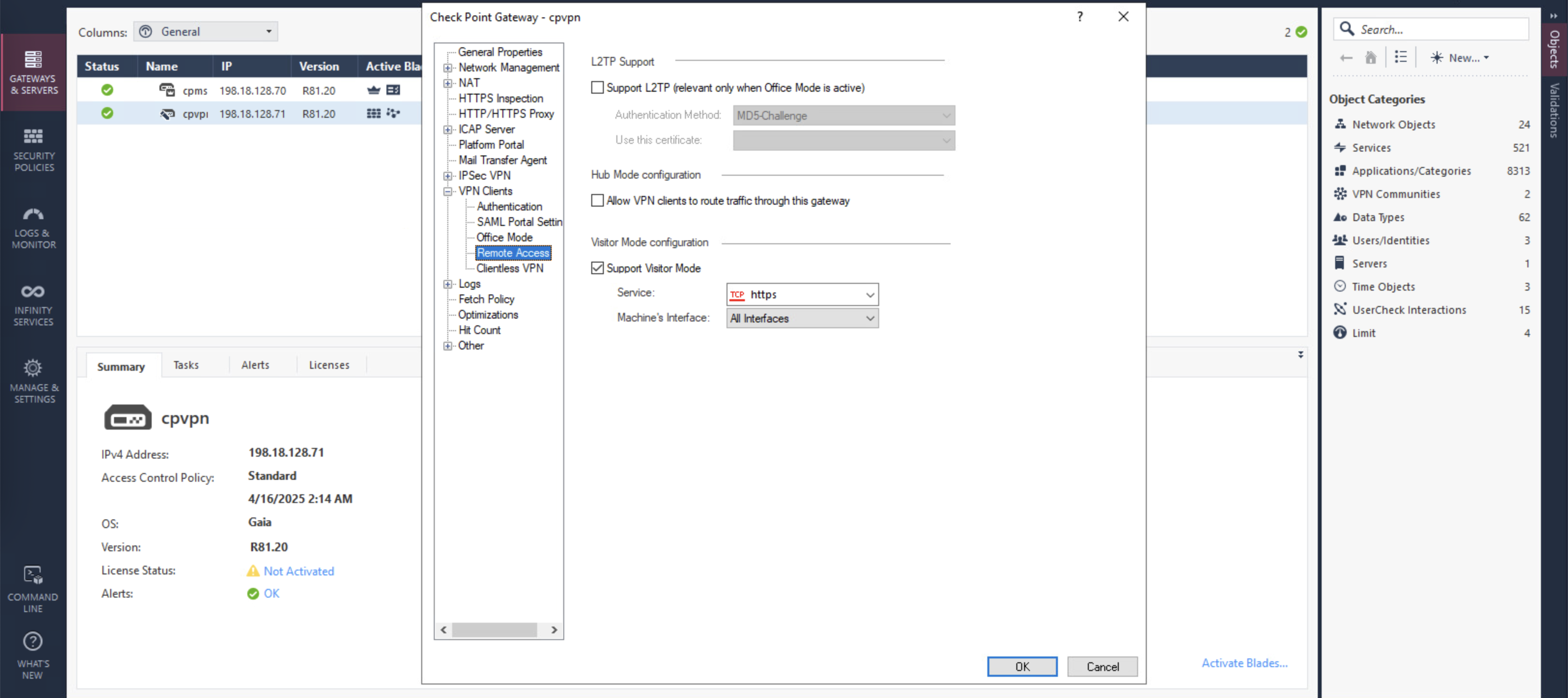1568x698 pixels.
Task: Switch to the Licenses tab
Action: point(328,365)
